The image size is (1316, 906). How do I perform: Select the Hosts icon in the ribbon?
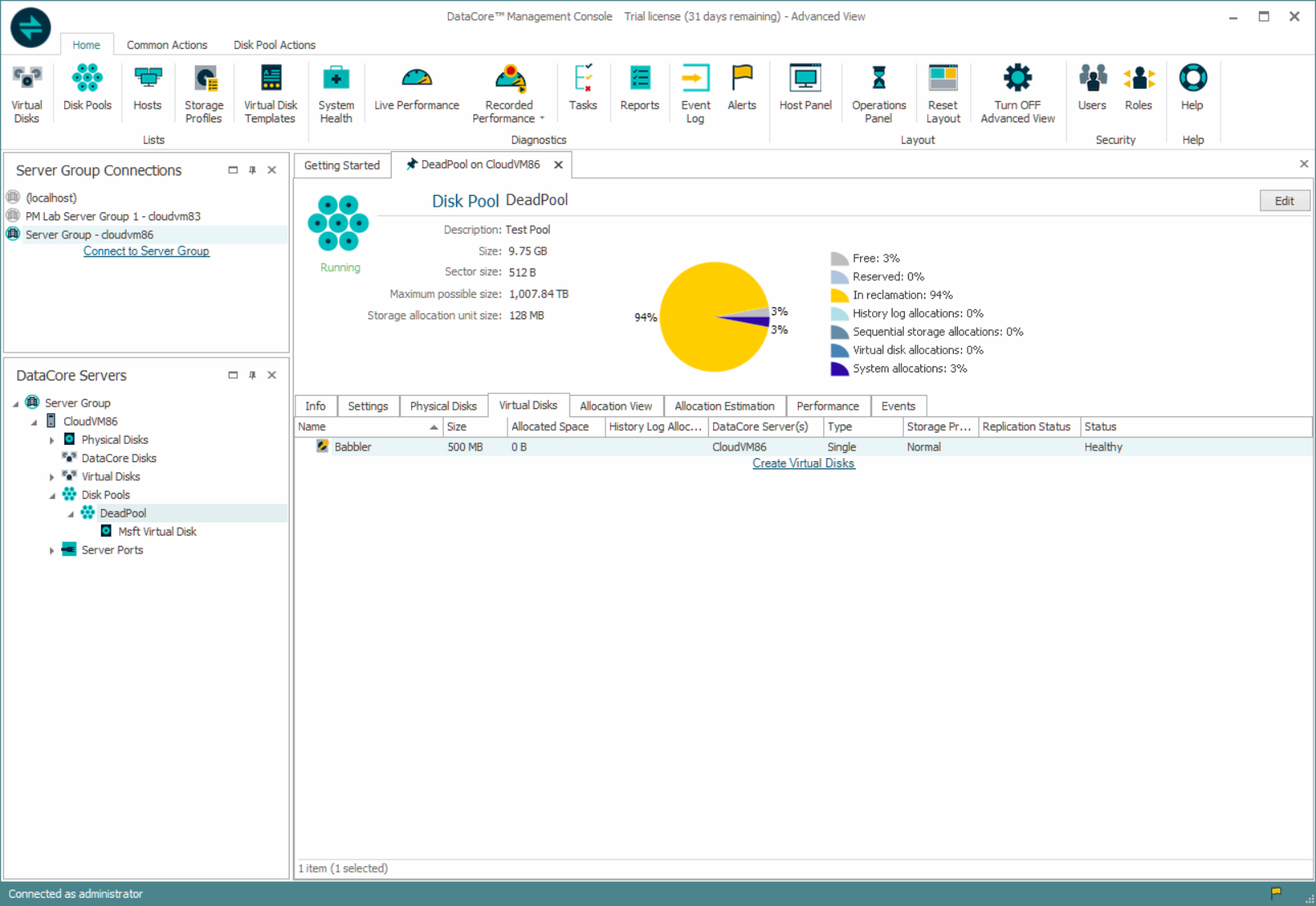(x=148, y=90)
